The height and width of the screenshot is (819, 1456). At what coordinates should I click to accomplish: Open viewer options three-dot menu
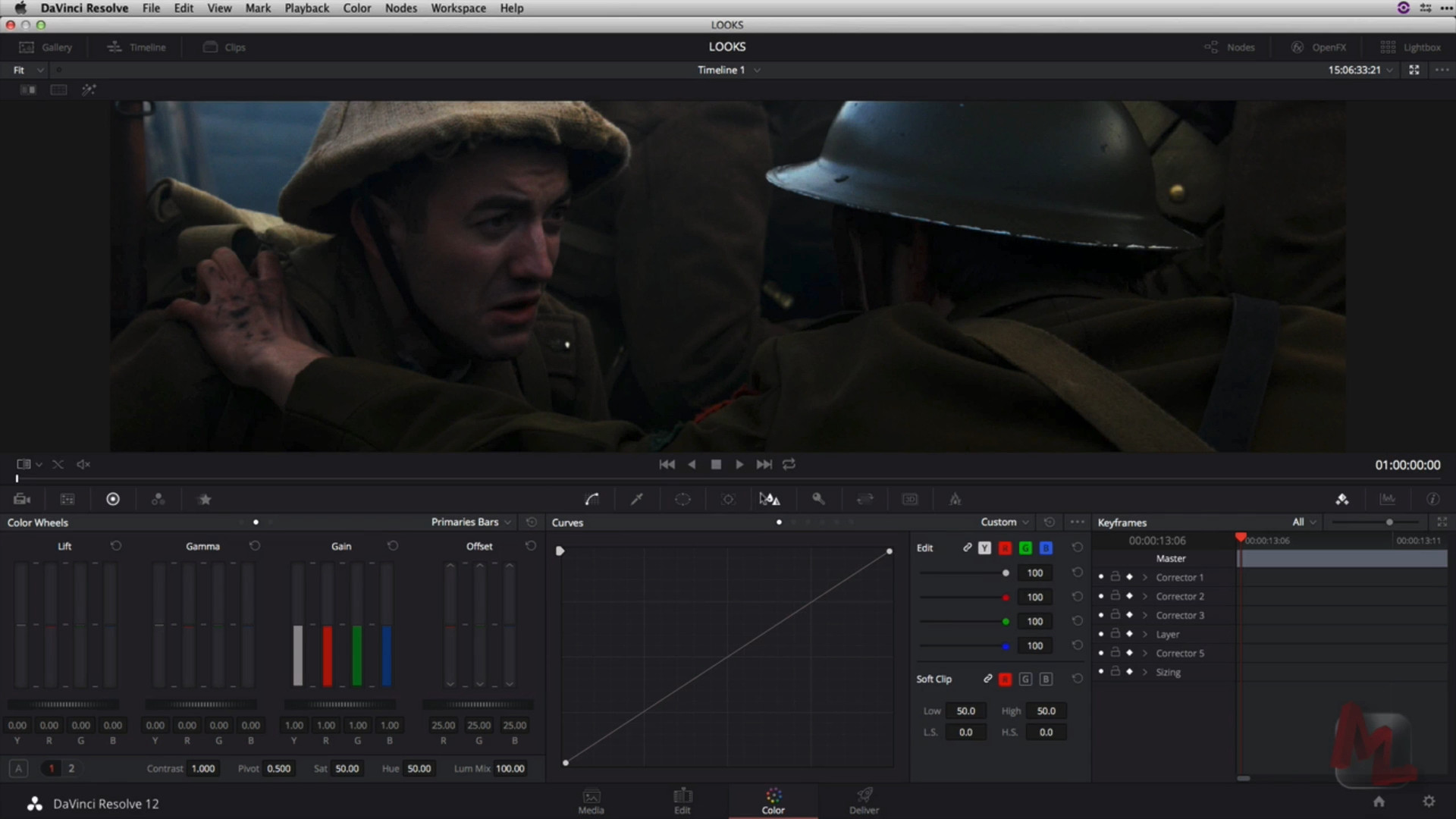[1442, 70]
